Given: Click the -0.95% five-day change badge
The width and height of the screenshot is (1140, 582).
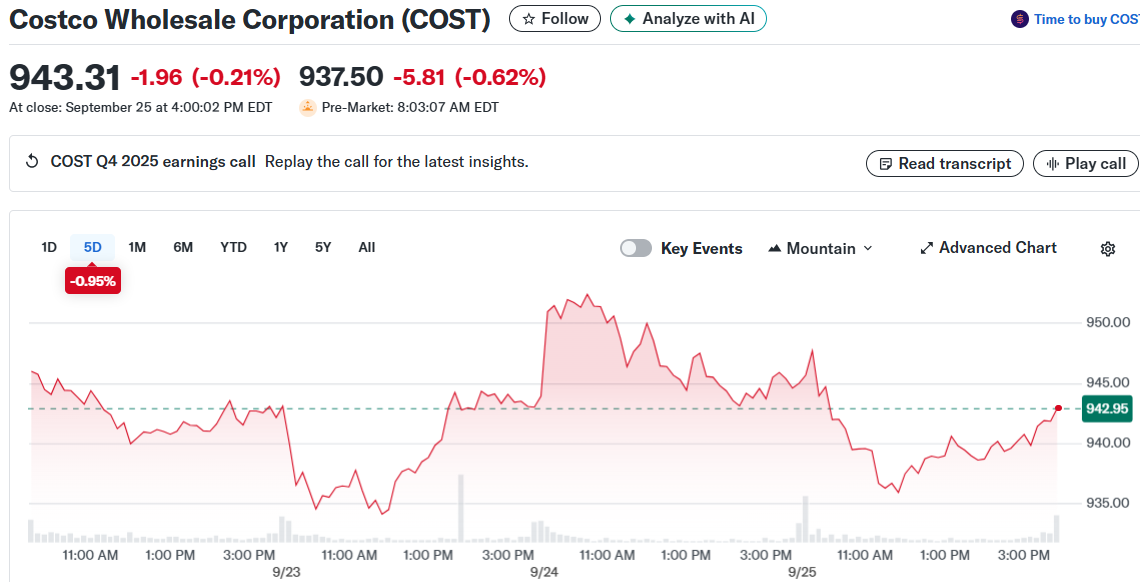Looking at the screenshot, I should point(93,281).
